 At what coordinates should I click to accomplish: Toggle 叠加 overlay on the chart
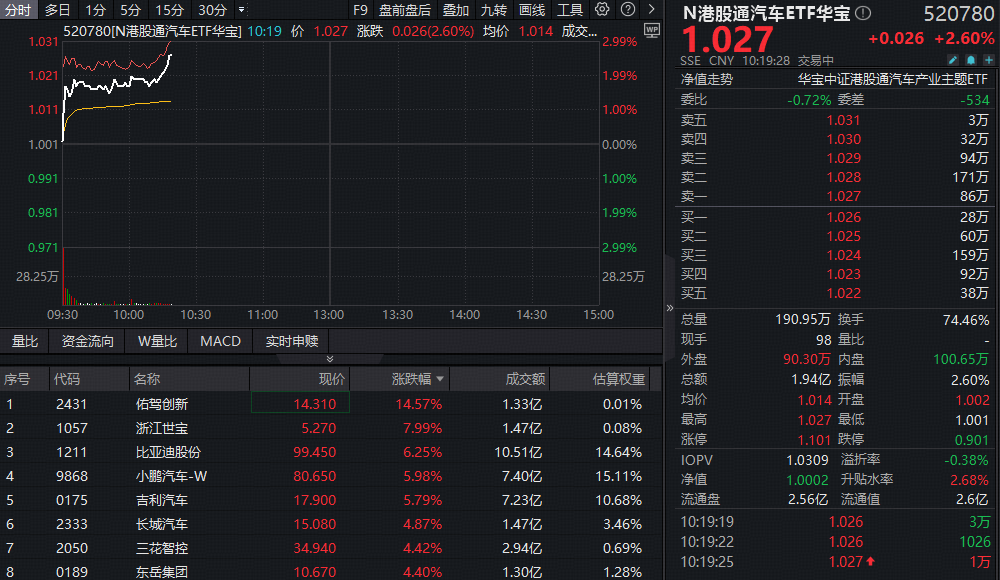tap(455, 10)
